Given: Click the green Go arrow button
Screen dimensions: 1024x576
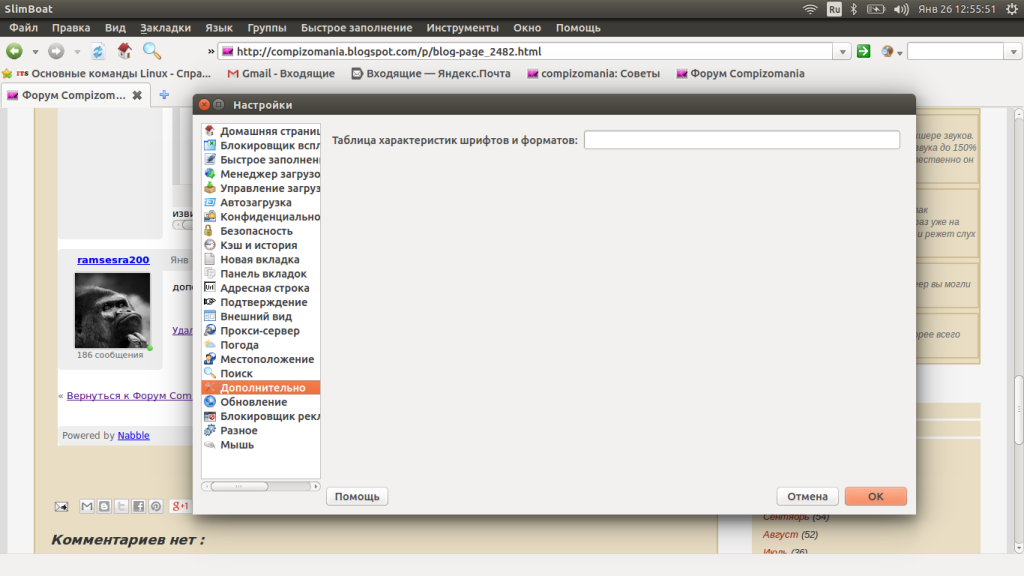Looking at the screenshot, I should pyautogui.click(x=863, y=51).
